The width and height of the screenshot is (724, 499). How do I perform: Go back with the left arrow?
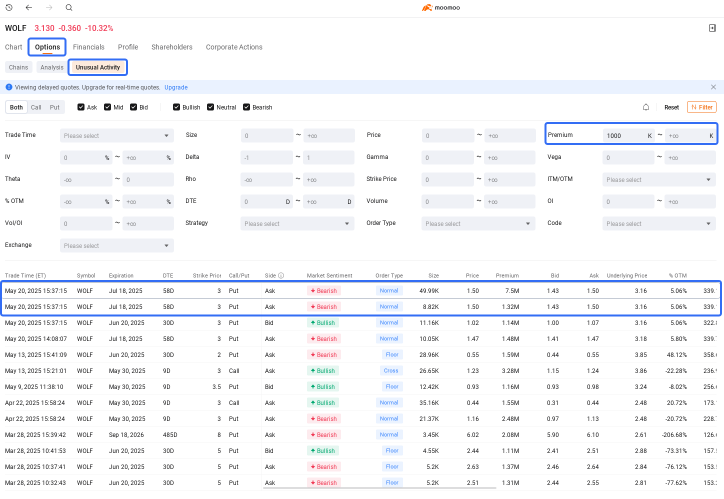click(29, 7)
